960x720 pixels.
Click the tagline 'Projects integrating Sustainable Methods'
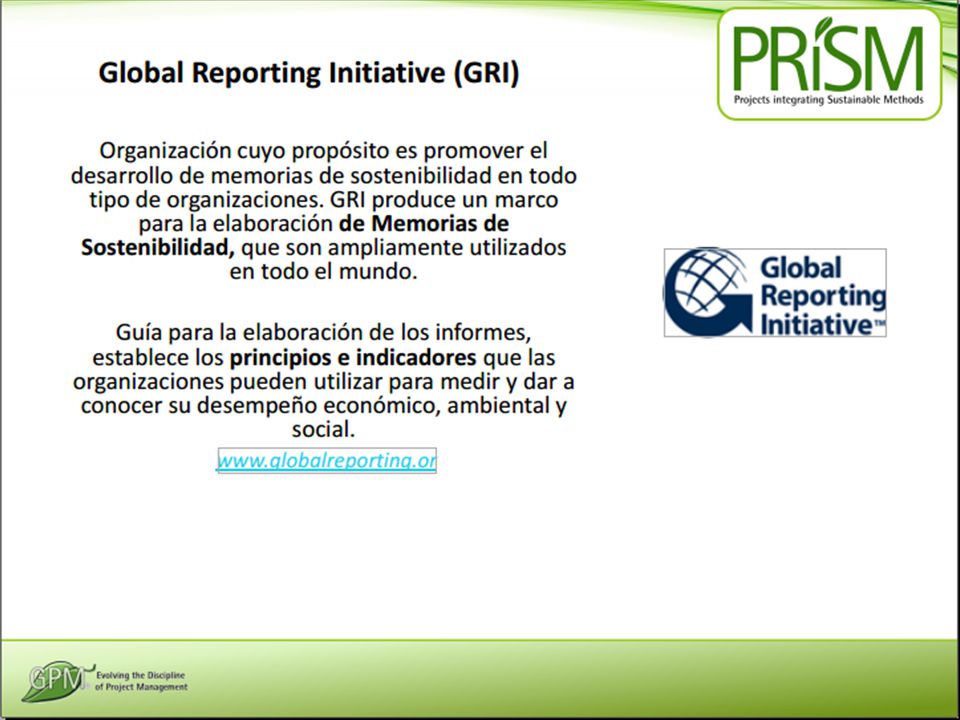[829, 99]
